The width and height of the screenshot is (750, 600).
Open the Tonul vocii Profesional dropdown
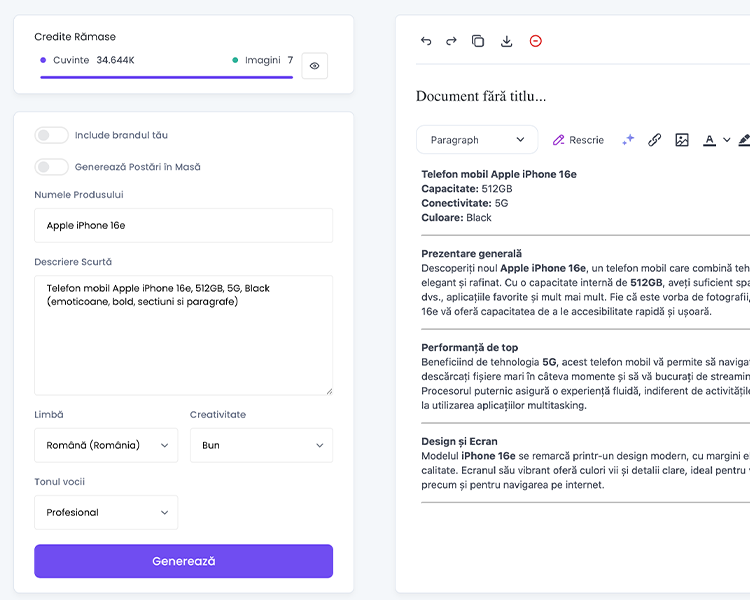pyautogui.click(x=106, y=512)
